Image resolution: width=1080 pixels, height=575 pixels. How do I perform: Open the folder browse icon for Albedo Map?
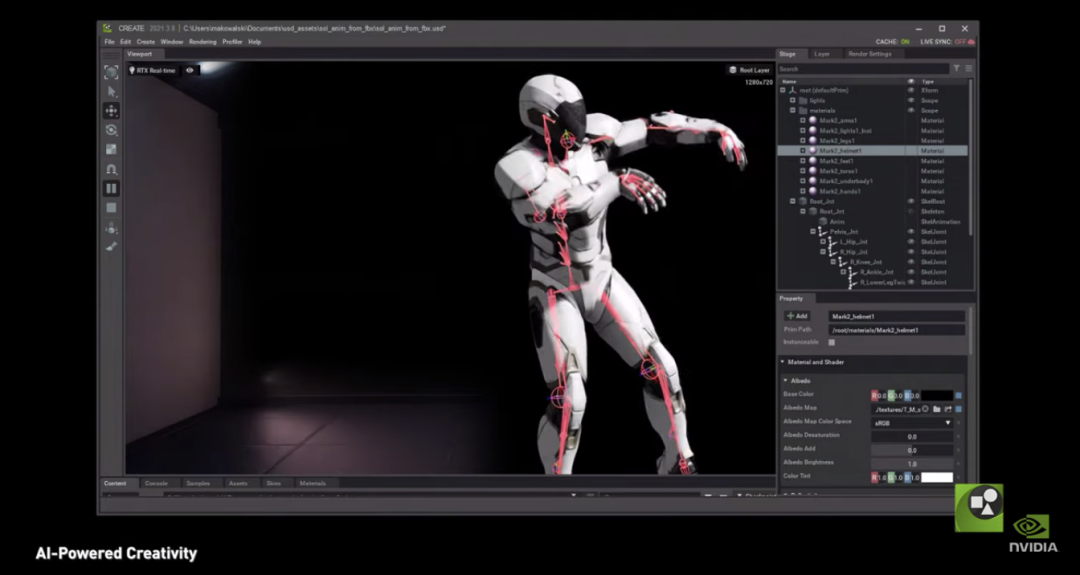pyautogui.click(x=937, y=409)
